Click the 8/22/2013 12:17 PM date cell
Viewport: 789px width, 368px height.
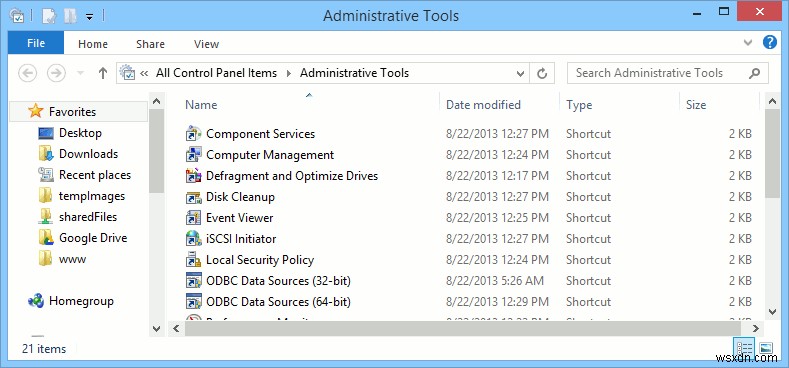tap(497, 176)
